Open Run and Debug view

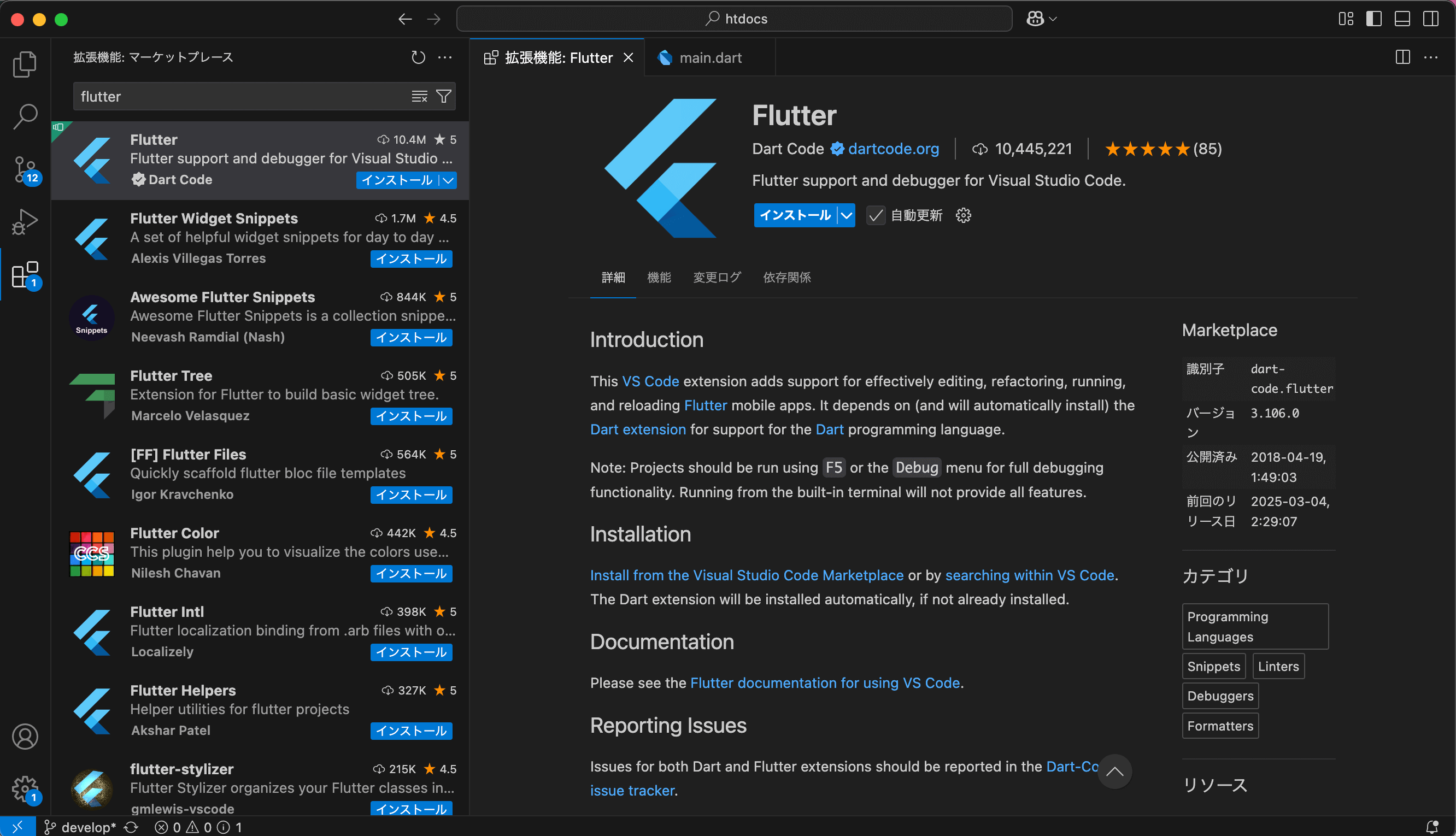(25, 222)
